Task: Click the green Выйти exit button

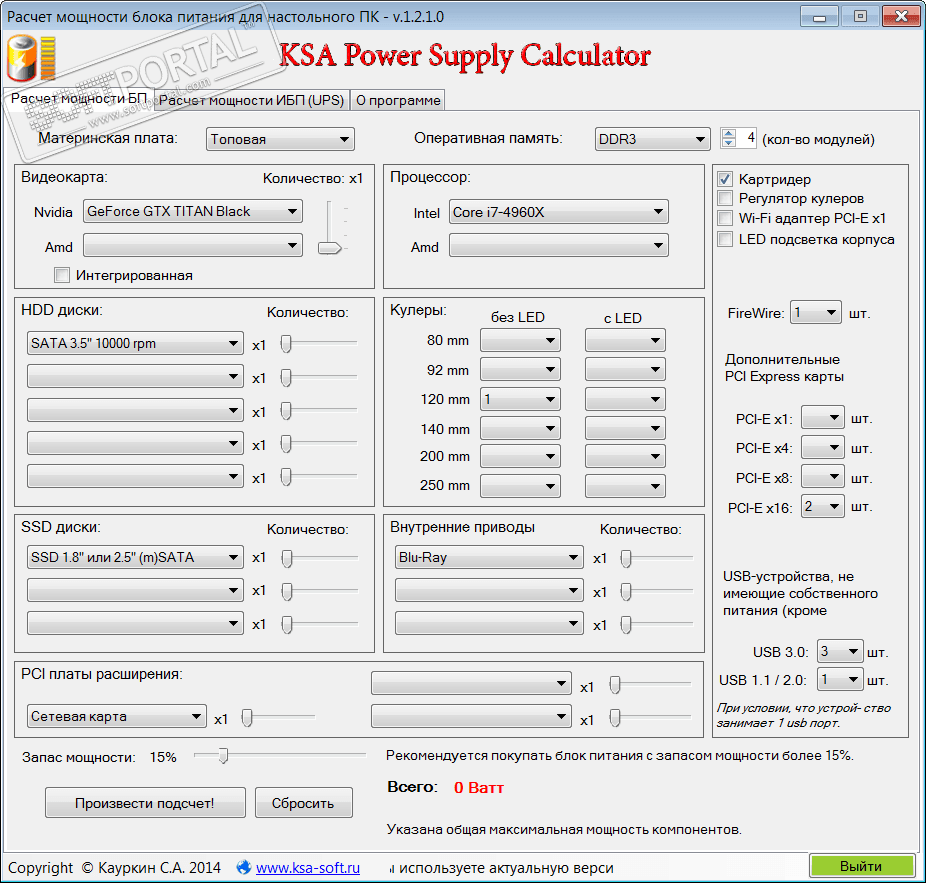Action: (862, 866)
